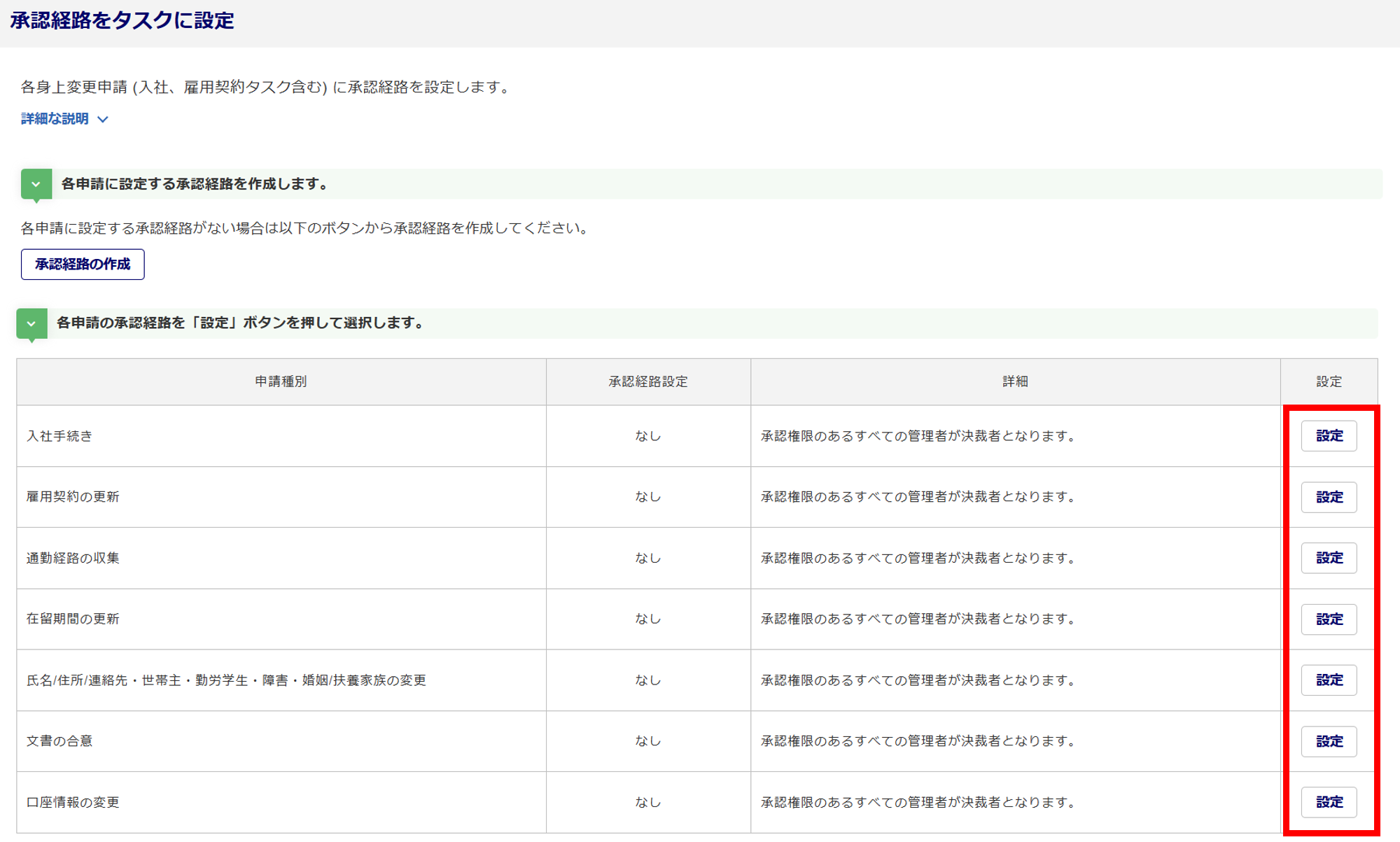
Task: Select the 入社手続き row label
Action: (59, 436)
